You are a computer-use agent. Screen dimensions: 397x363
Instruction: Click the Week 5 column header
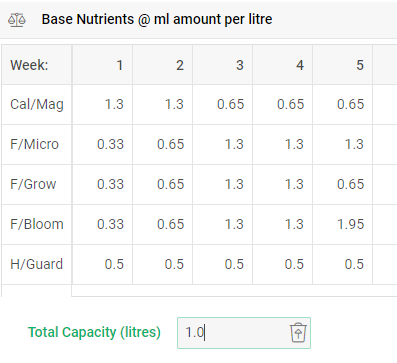click(342, 65)
